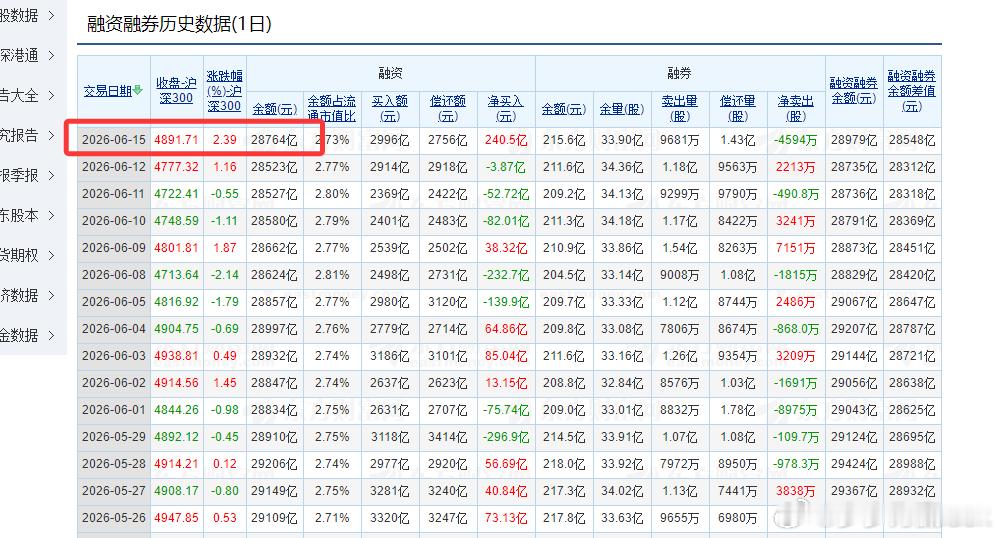Select net sell value -4594万
This screenshot has width=1000, height=538.
(796, 140)
